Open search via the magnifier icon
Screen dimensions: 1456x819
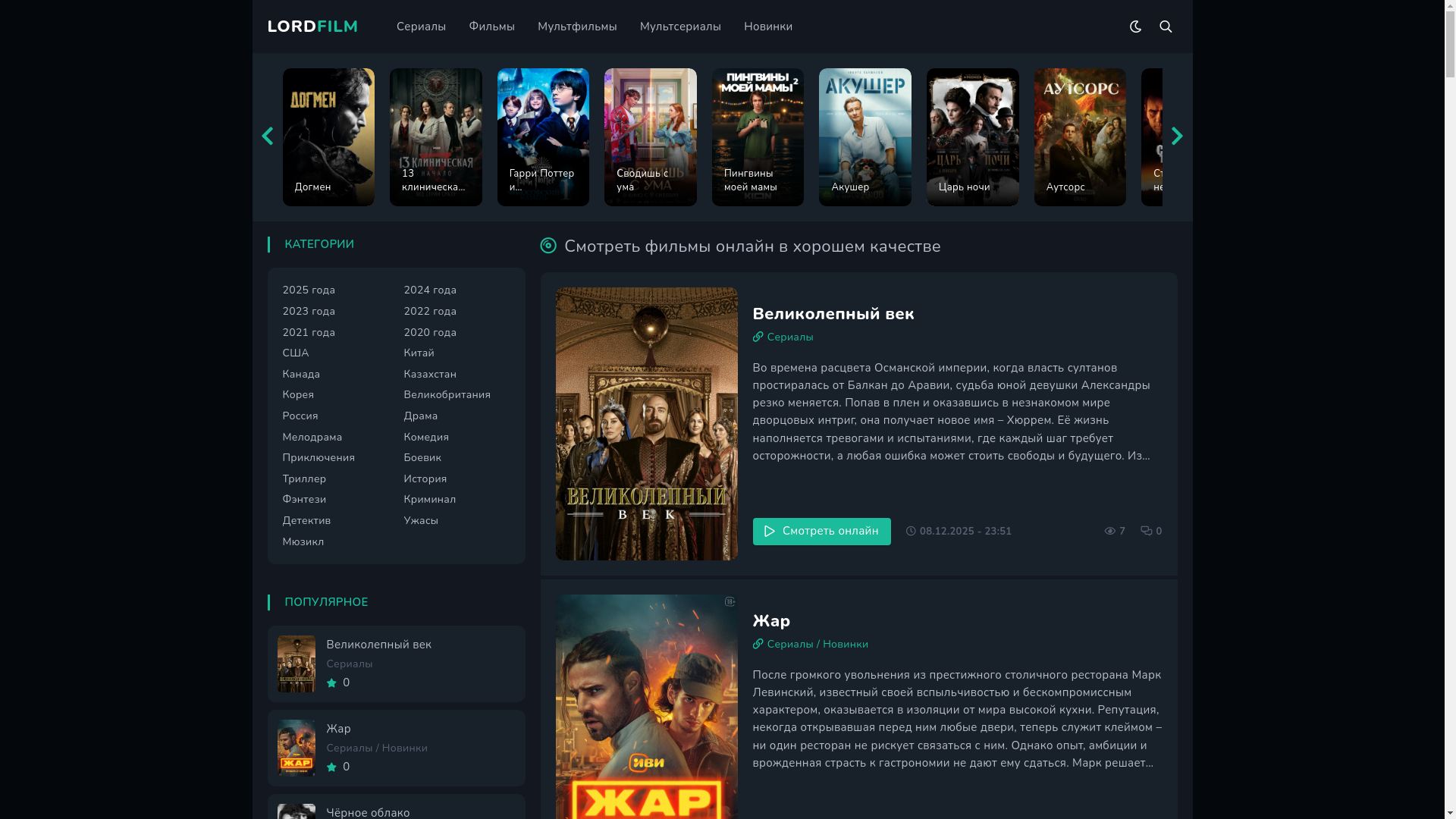click(x=1166, y=27)
